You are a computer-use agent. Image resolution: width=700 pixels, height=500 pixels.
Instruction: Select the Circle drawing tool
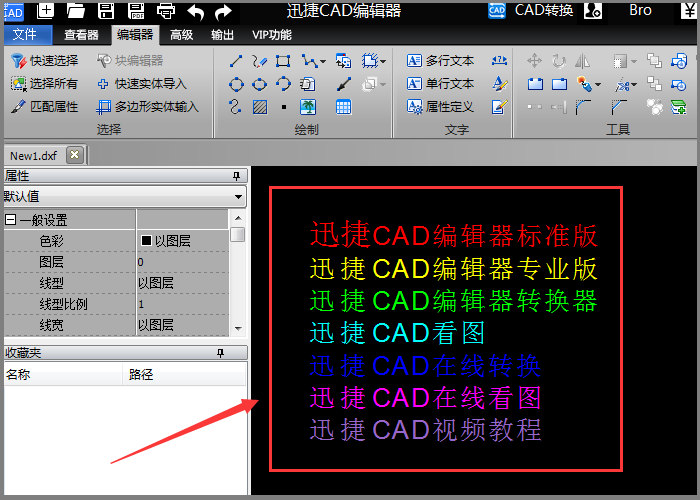click(236, 84)
